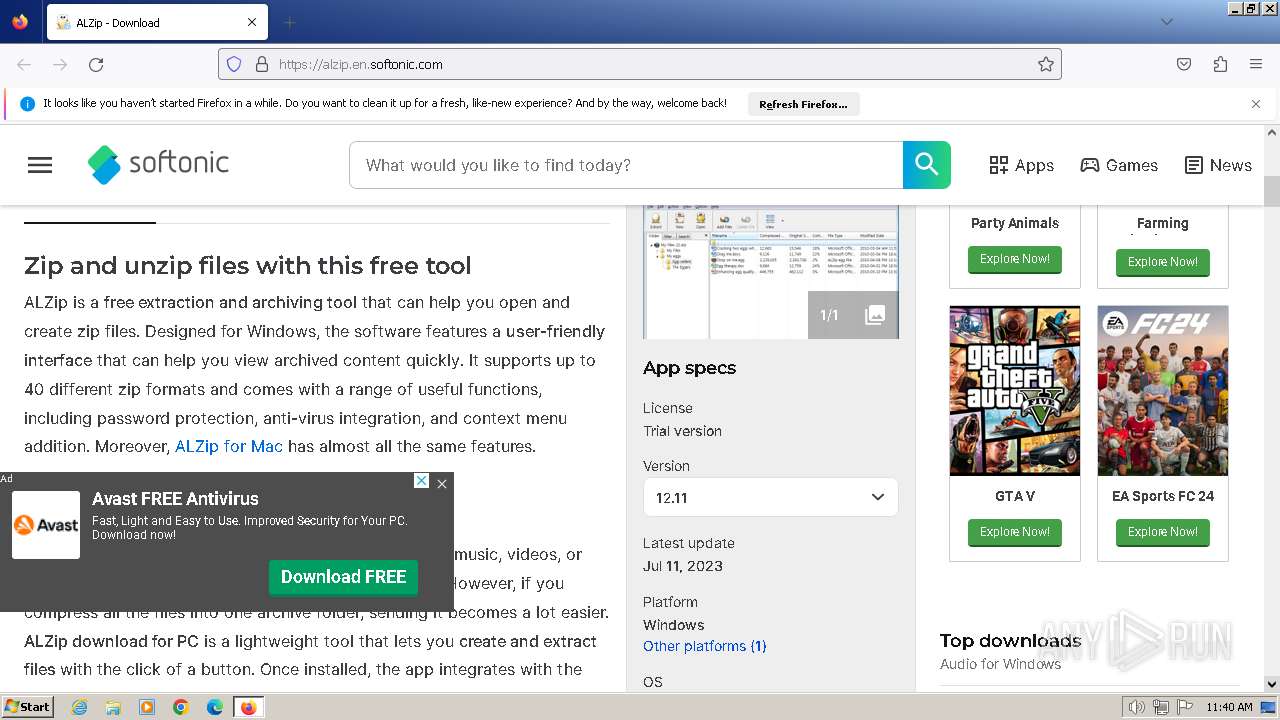This screenshot has width=1280, height=720.
Task: Click the Action Center flag tray icon
Action: 1185,707
